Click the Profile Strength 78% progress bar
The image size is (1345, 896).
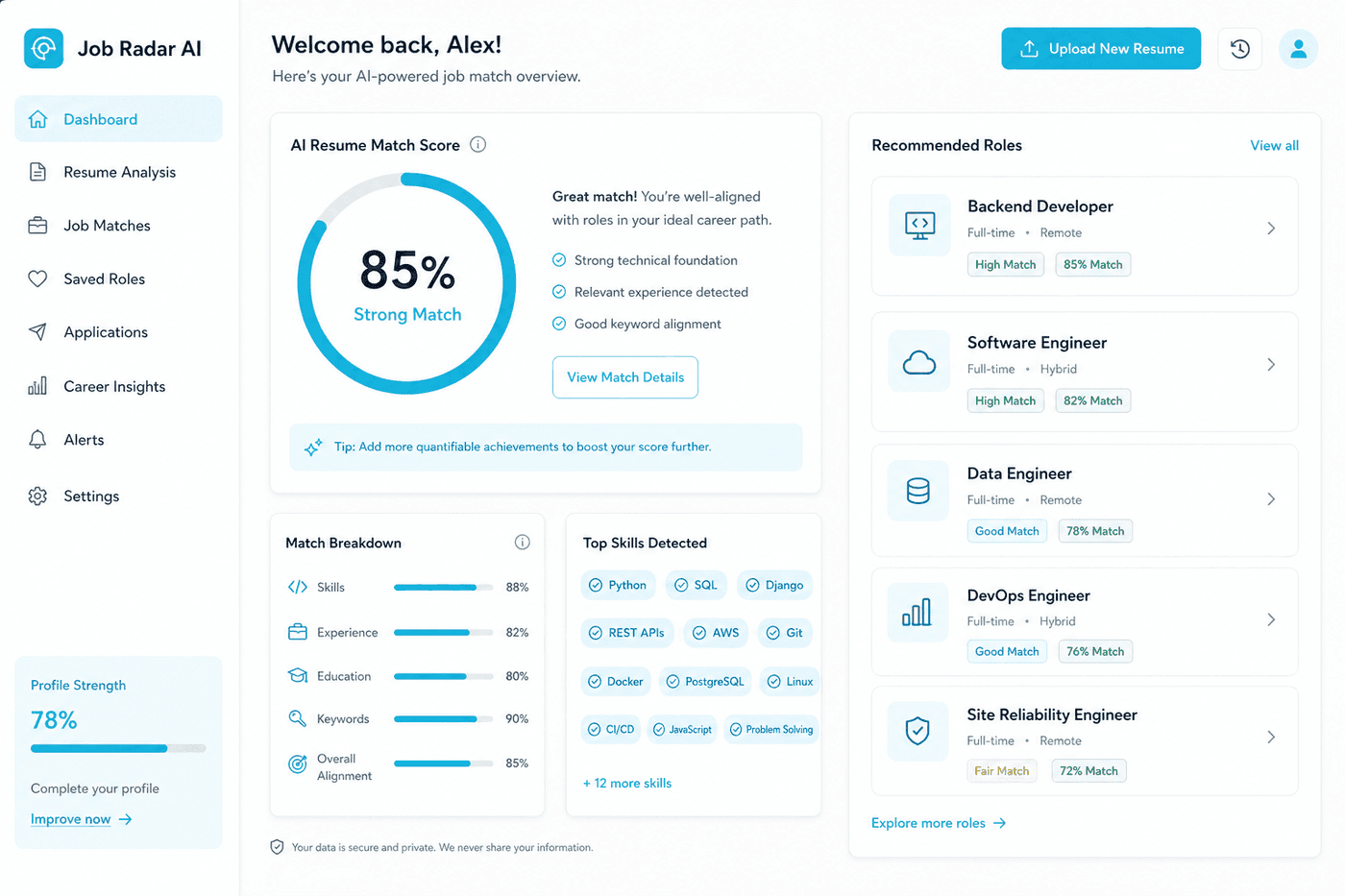118,748
